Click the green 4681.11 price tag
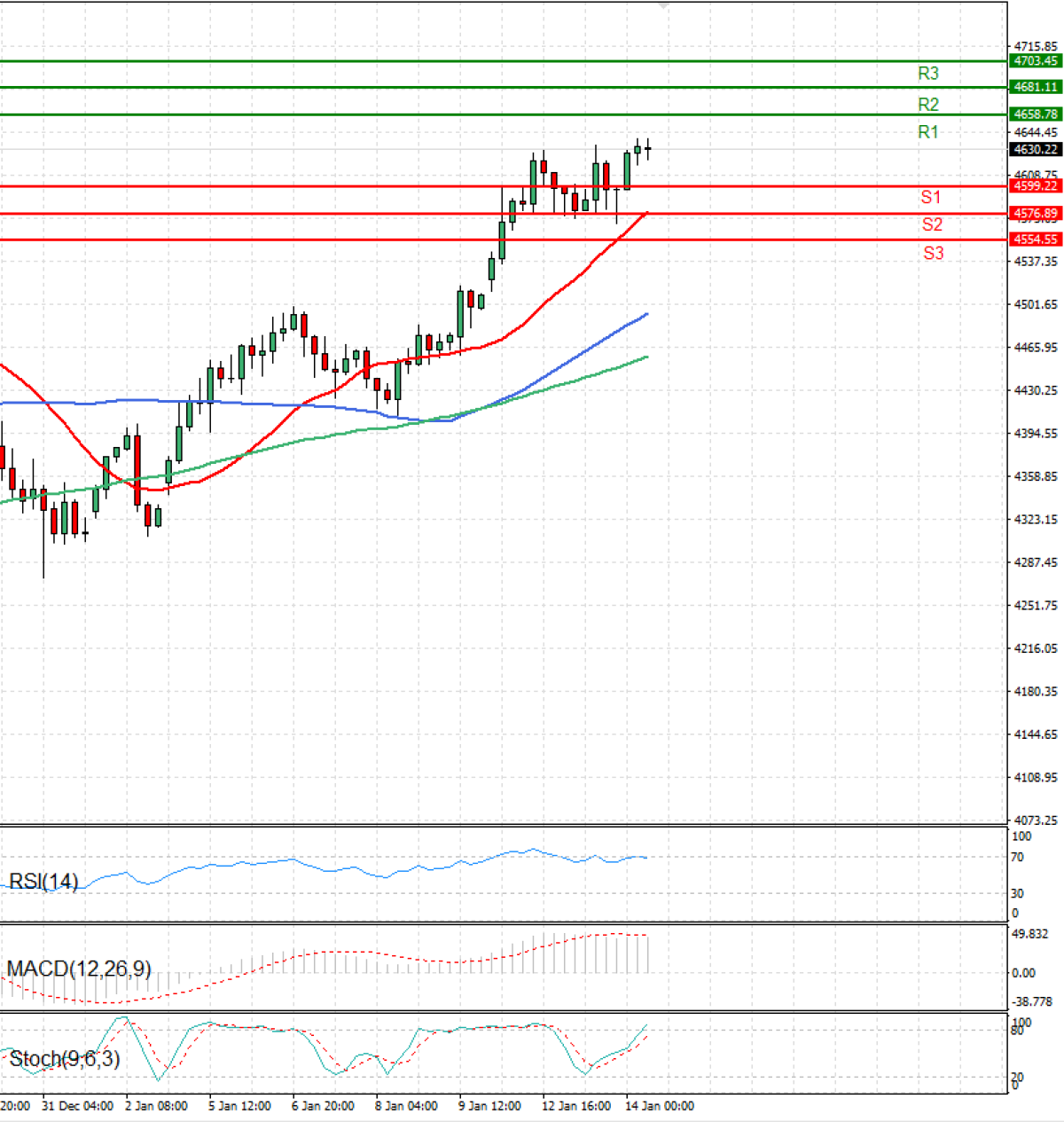The width and height of the screenshot is (1064, 1122). tap(1035, 87)
